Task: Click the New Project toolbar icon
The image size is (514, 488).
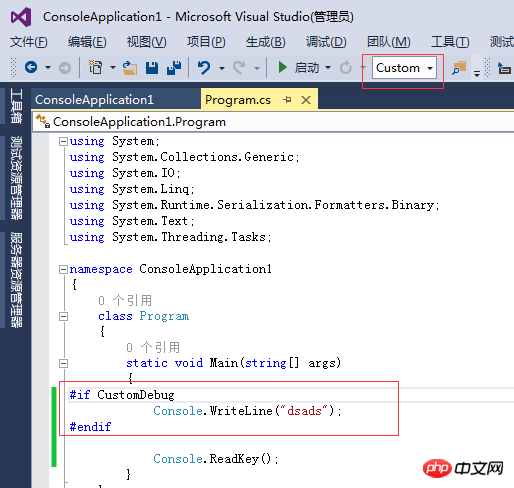Action: (x=96, y=67)
